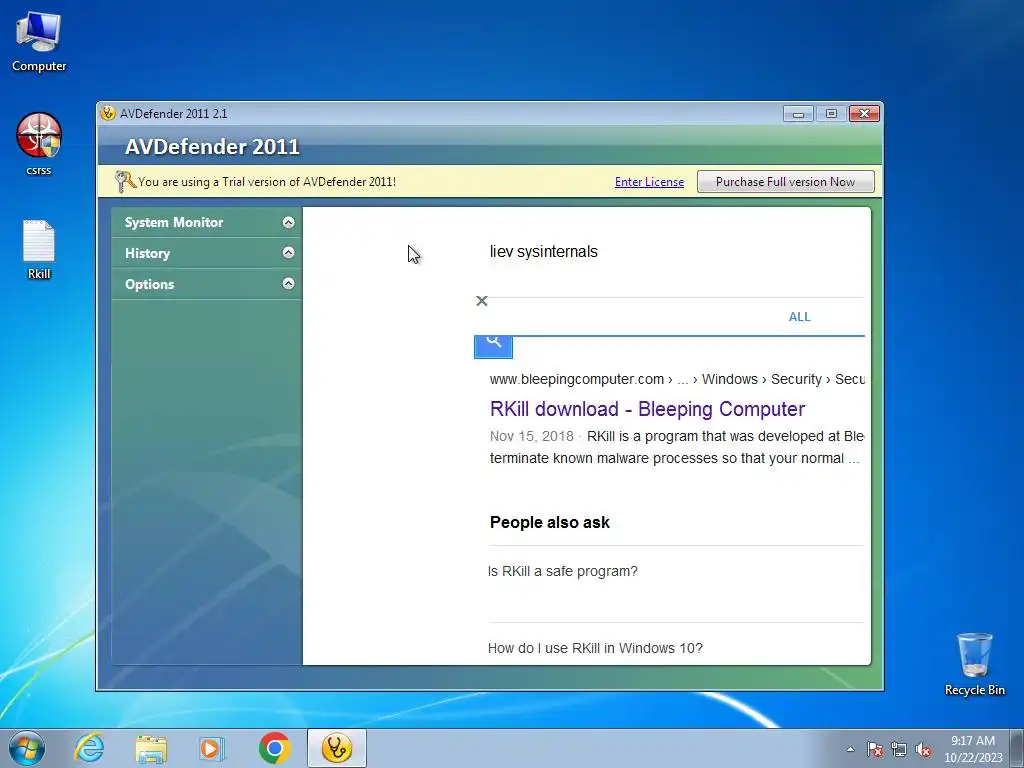Click the Enter License link

click(649, 182)
